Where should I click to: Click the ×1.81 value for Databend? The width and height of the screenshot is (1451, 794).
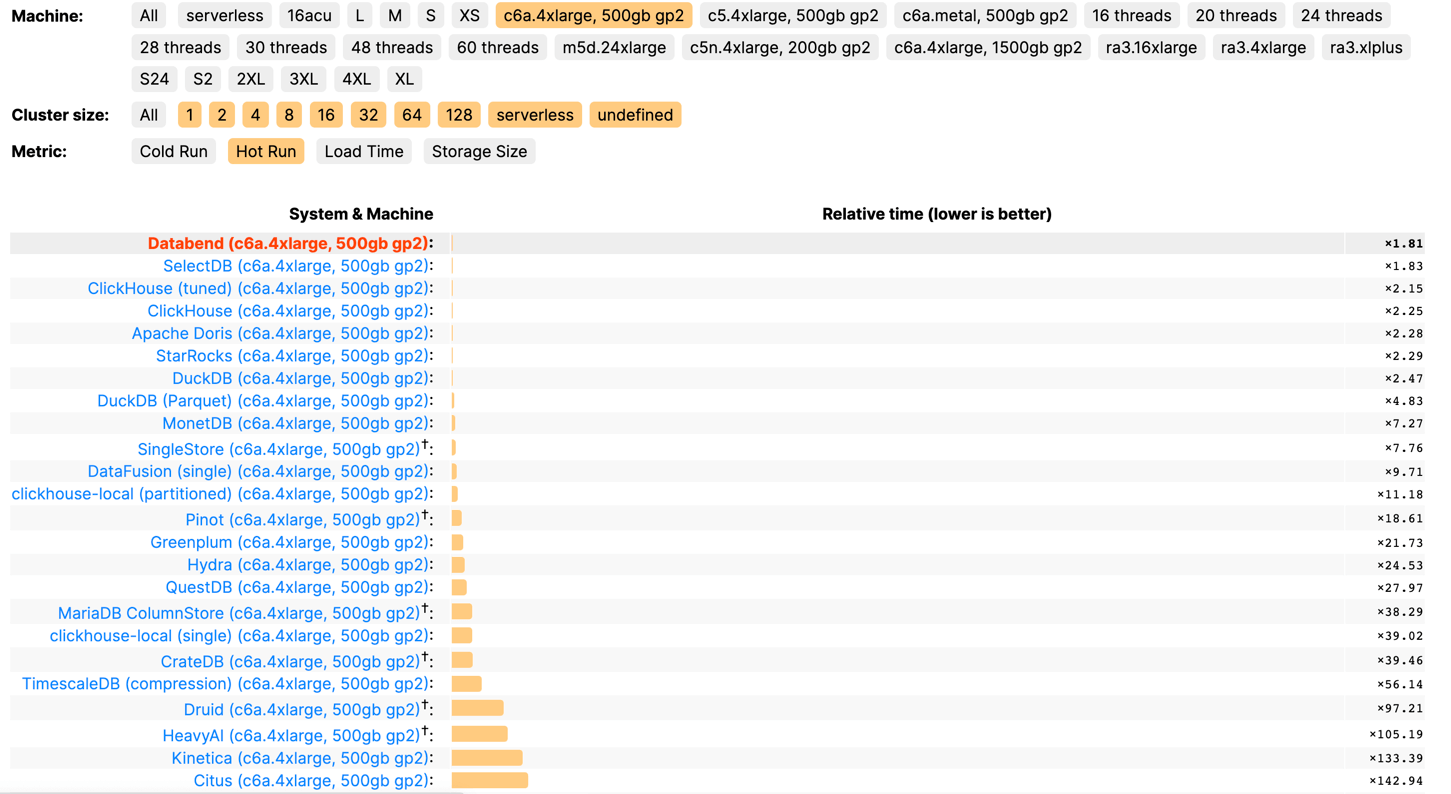click(1404, 243)
